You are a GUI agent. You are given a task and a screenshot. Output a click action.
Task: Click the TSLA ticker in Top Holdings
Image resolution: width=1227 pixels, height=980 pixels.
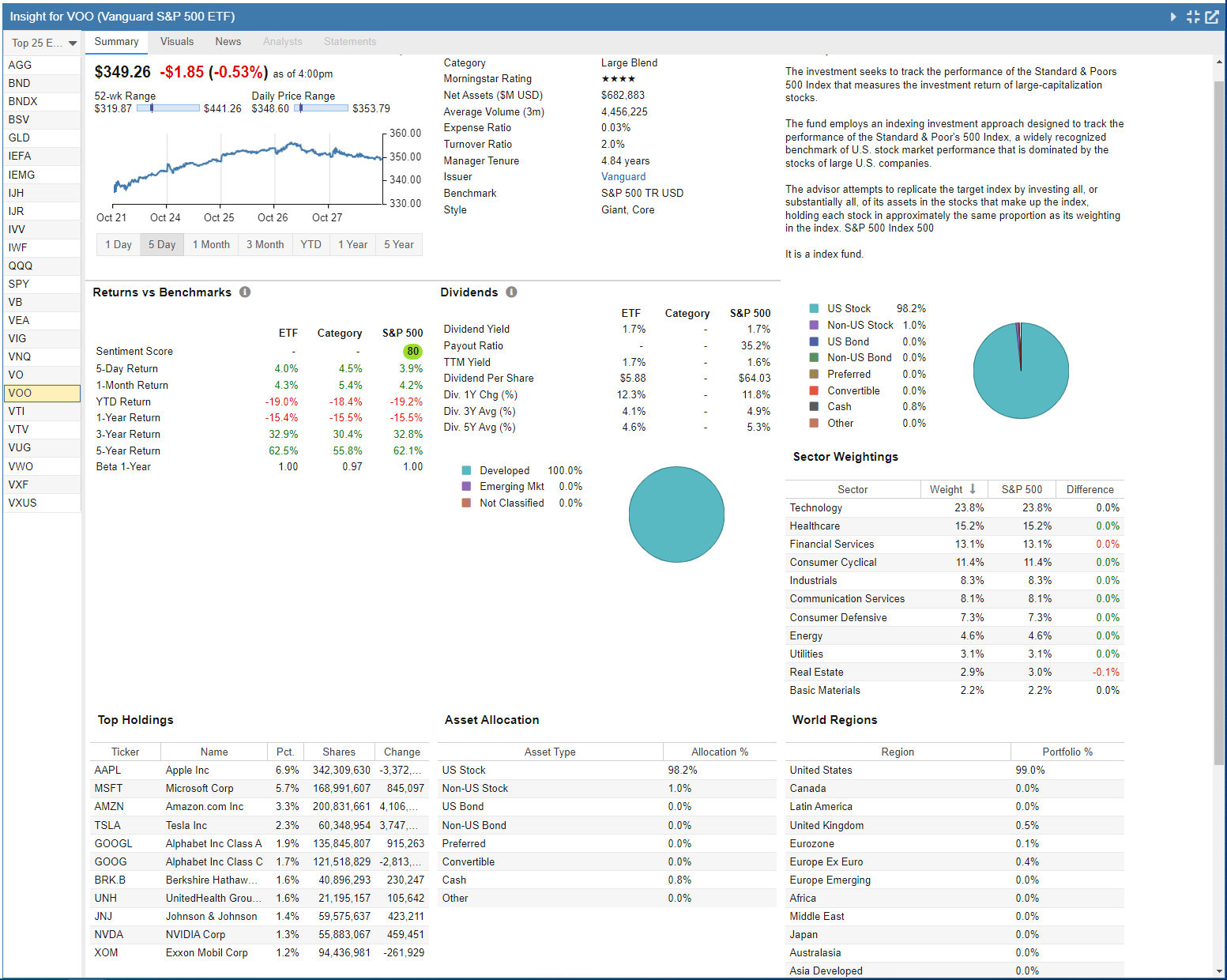click(107, 825)
